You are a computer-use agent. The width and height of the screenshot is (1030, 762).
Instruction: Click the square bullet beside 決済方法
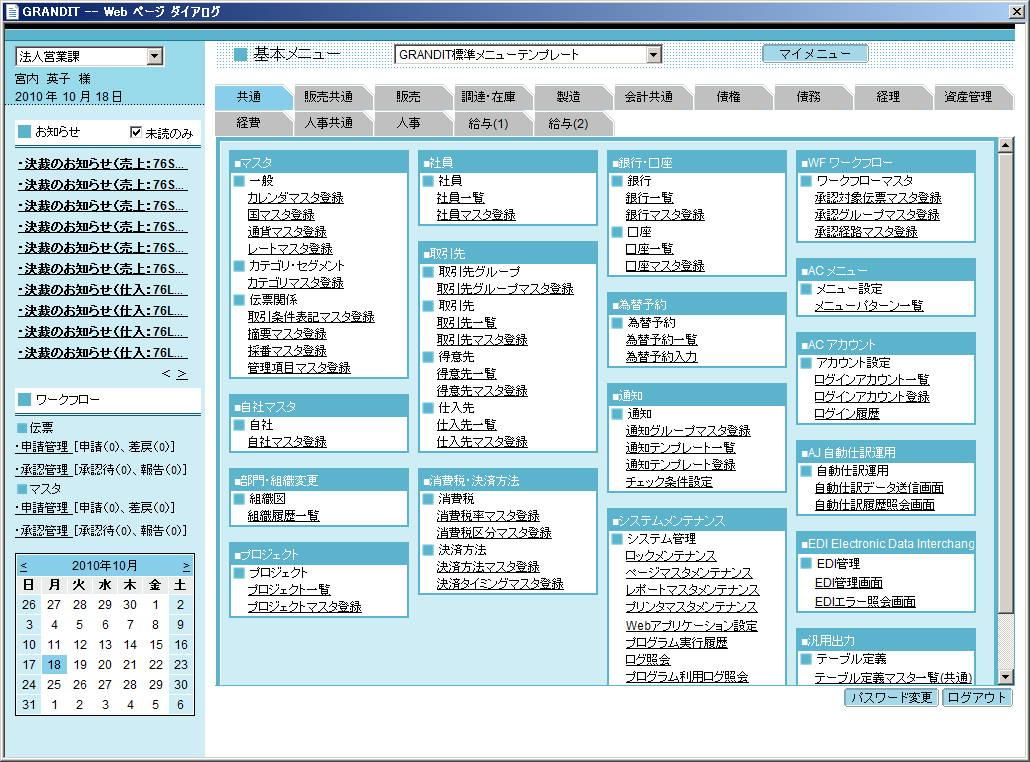428,550
